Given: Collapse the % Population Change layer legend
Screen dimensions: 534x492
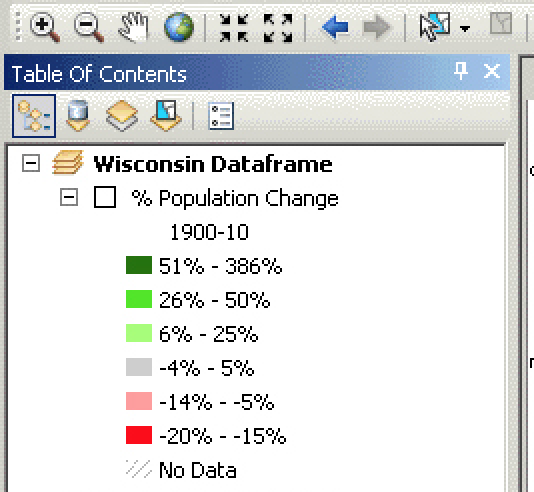Looking at the screenshot, I should 69,197.
